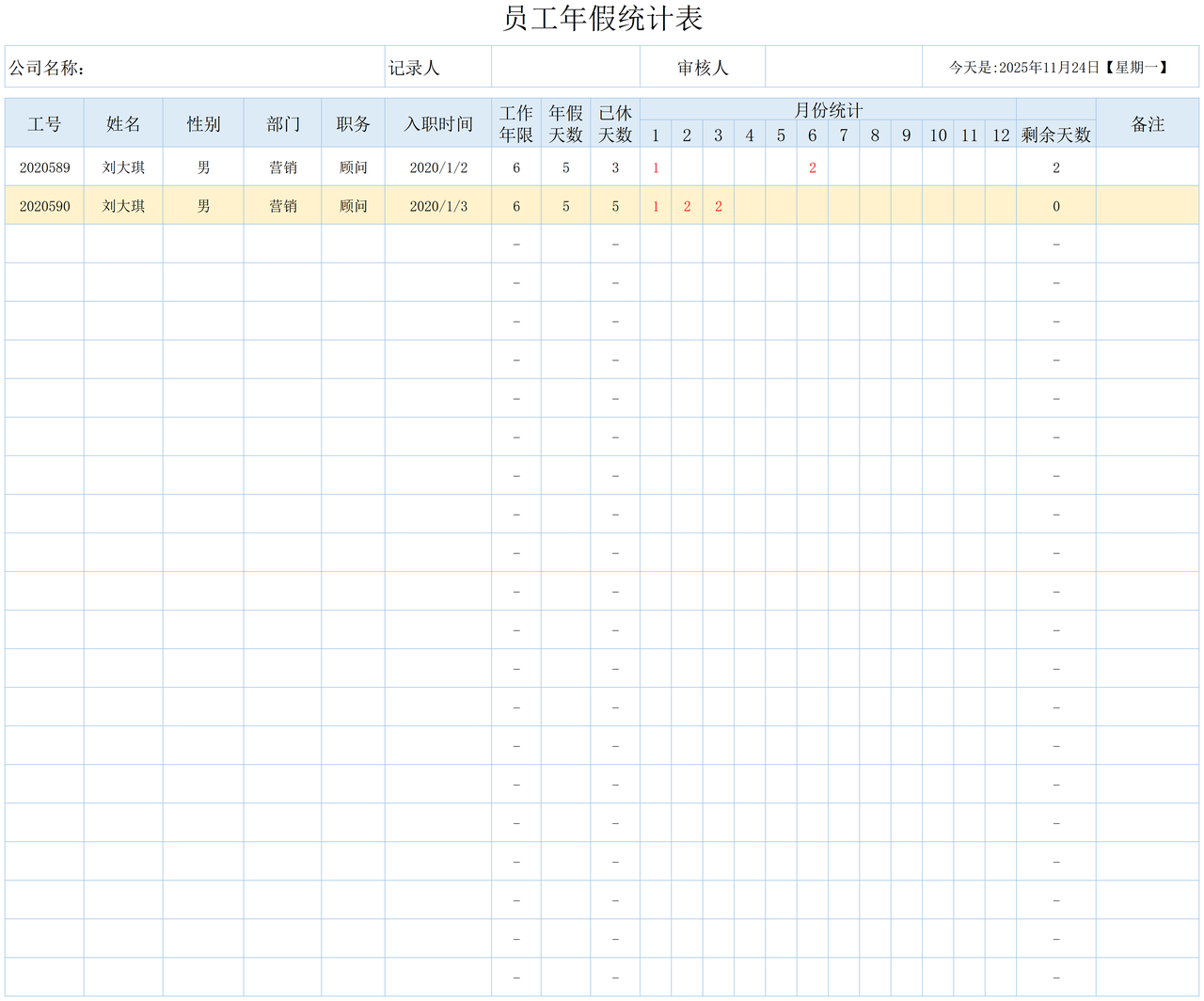Select the 姓名 column header
Viewport: 1204px width, 1001px height.
(123, 124)
